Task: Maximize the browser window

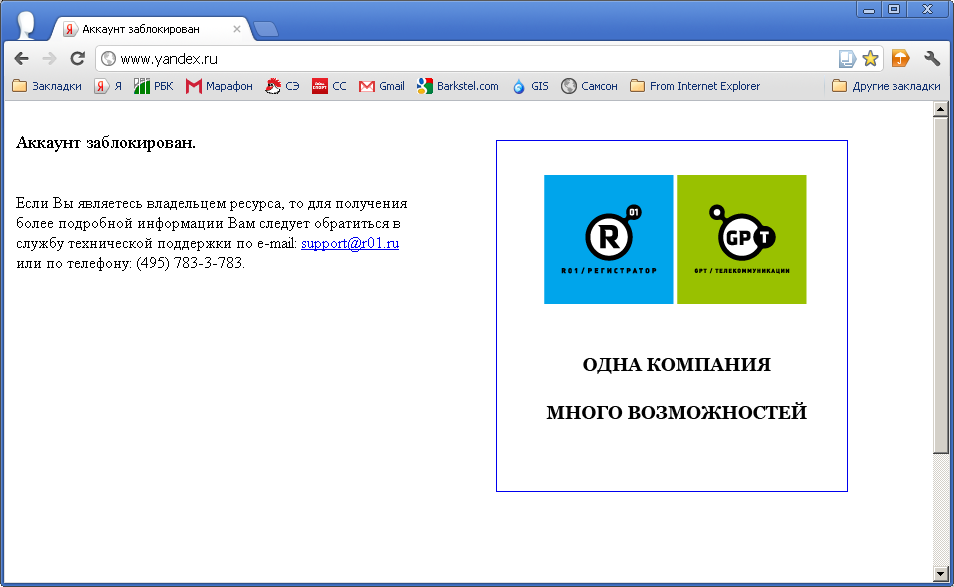Action: (x=894, y=10)
